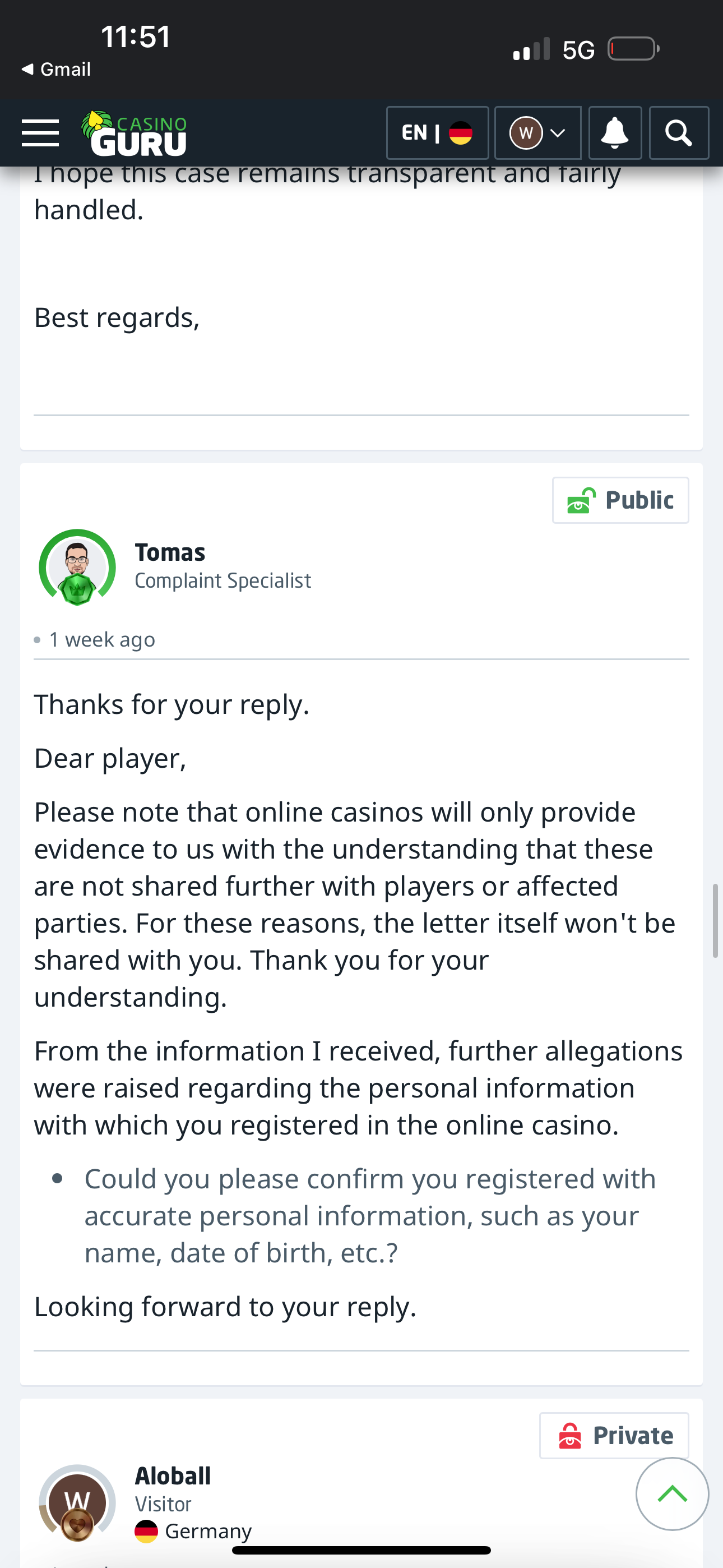Open the EN language selector

point(437,133)
